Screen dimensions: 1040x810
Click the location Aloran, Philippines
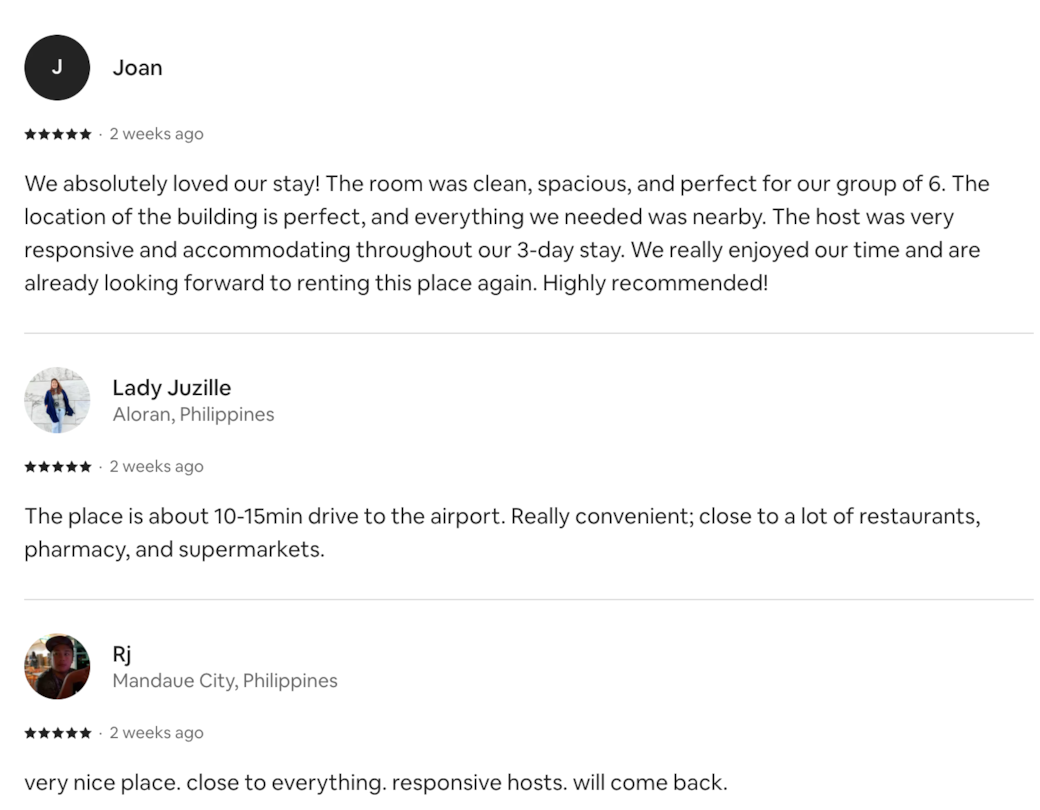point(193,415)
